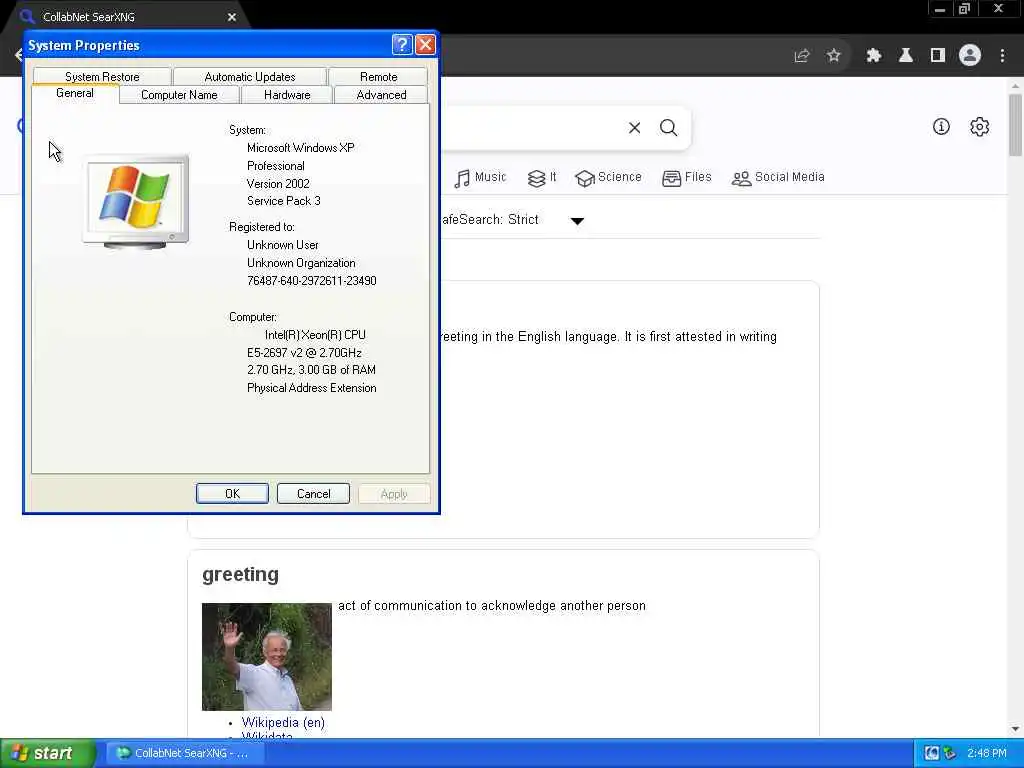
Task: Click the Windows XP monitor logo image
Action: (136, 202)
